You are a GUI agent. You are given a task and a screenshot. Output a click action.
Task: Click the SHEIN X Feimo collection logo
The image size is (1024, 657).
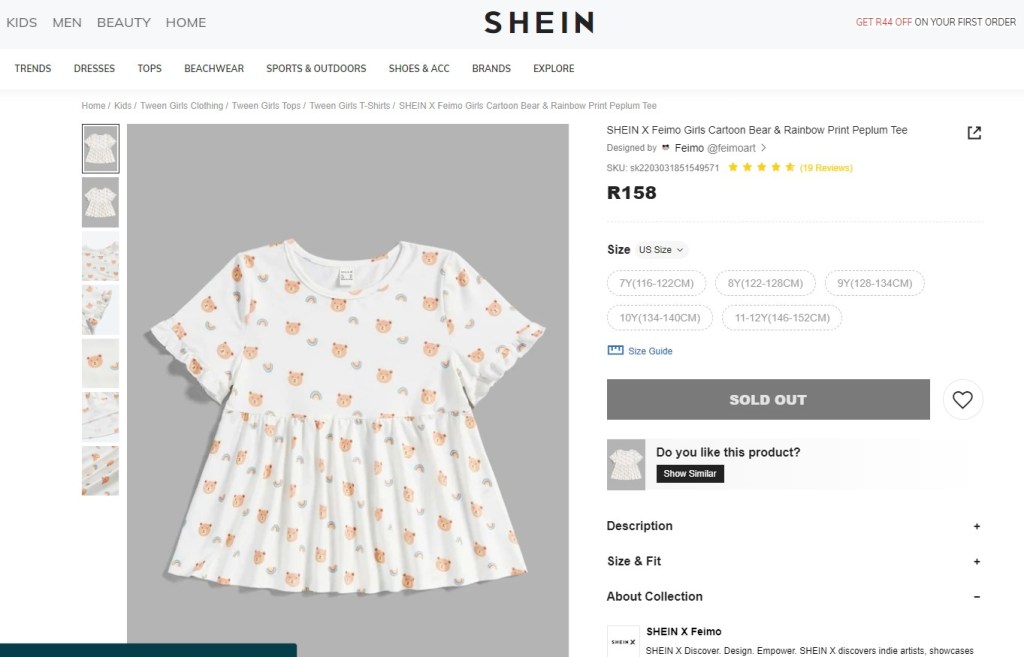[x=622, y=641]
